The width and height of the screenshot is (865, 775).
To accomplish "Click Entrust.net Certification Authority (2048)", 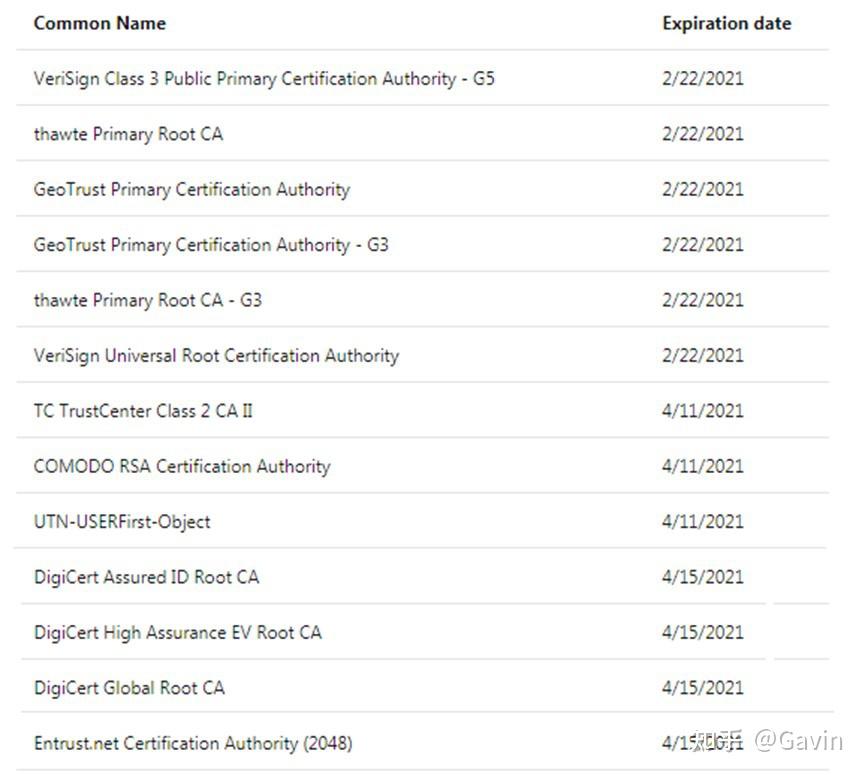I will [x=193, y=743].
